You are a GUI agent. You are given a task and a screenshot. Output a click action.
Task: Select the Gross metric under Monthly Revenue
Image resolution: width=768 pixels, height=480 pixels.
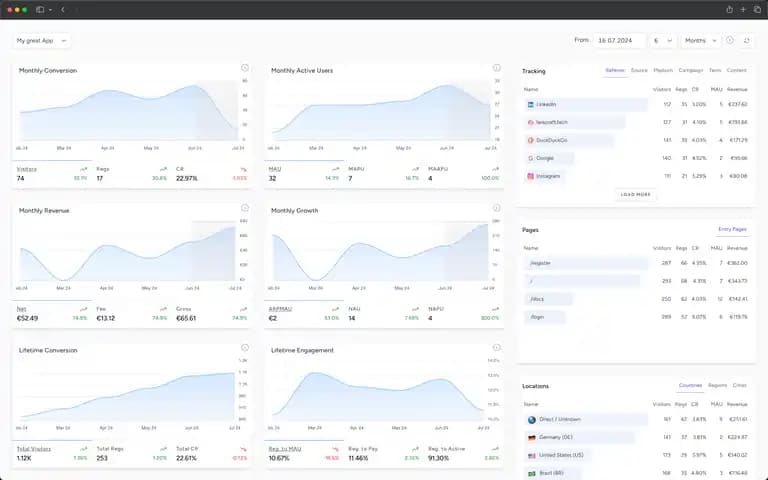point(212,314)
